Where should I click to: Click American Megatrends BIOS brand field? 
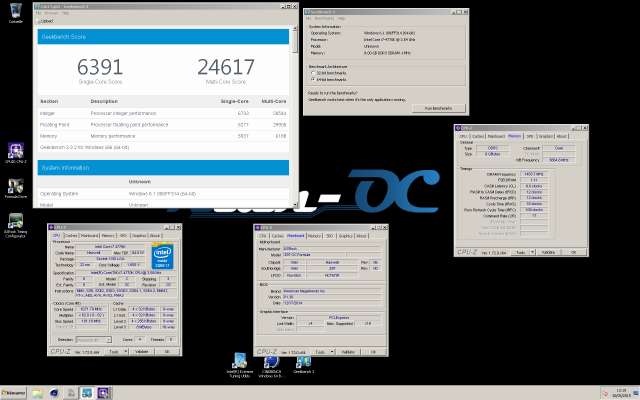tap(332, 291)
